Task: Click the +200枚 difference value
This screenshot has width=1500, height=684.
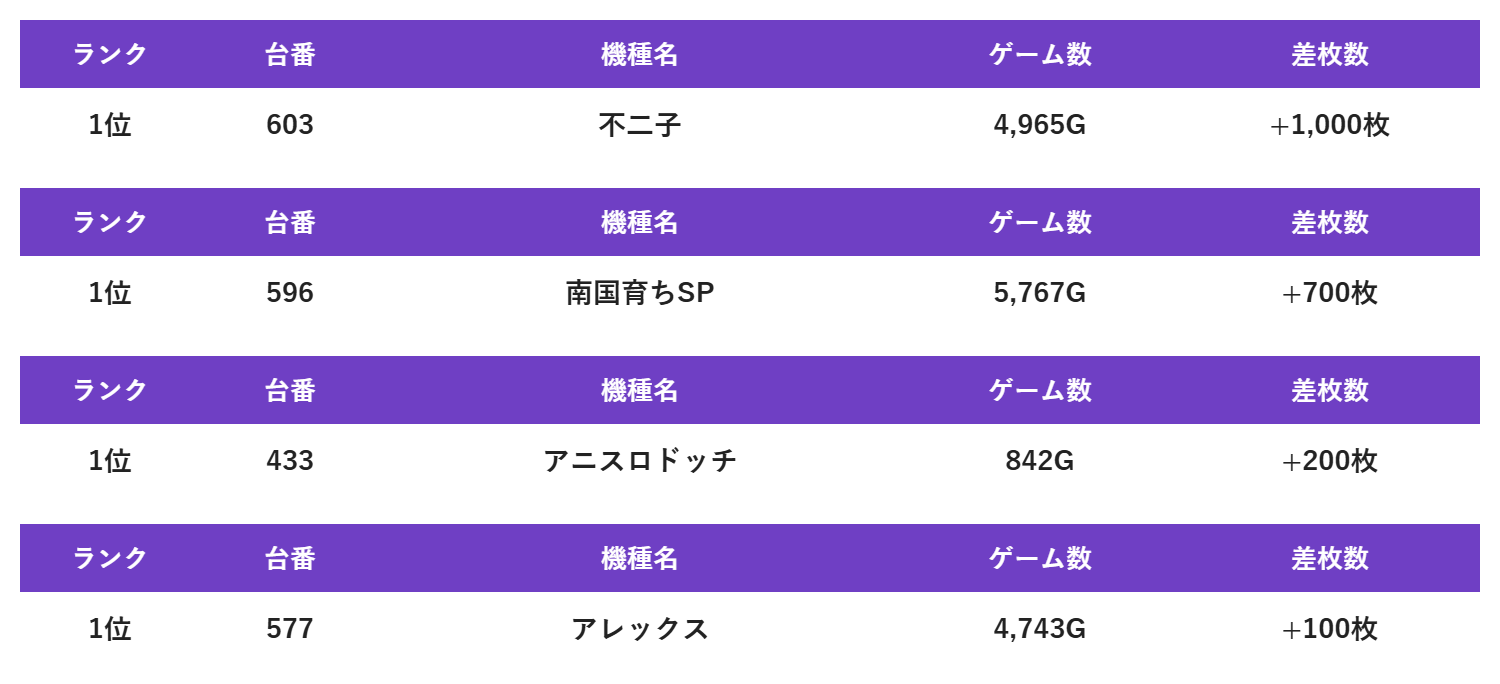Action: (1330, 461)
